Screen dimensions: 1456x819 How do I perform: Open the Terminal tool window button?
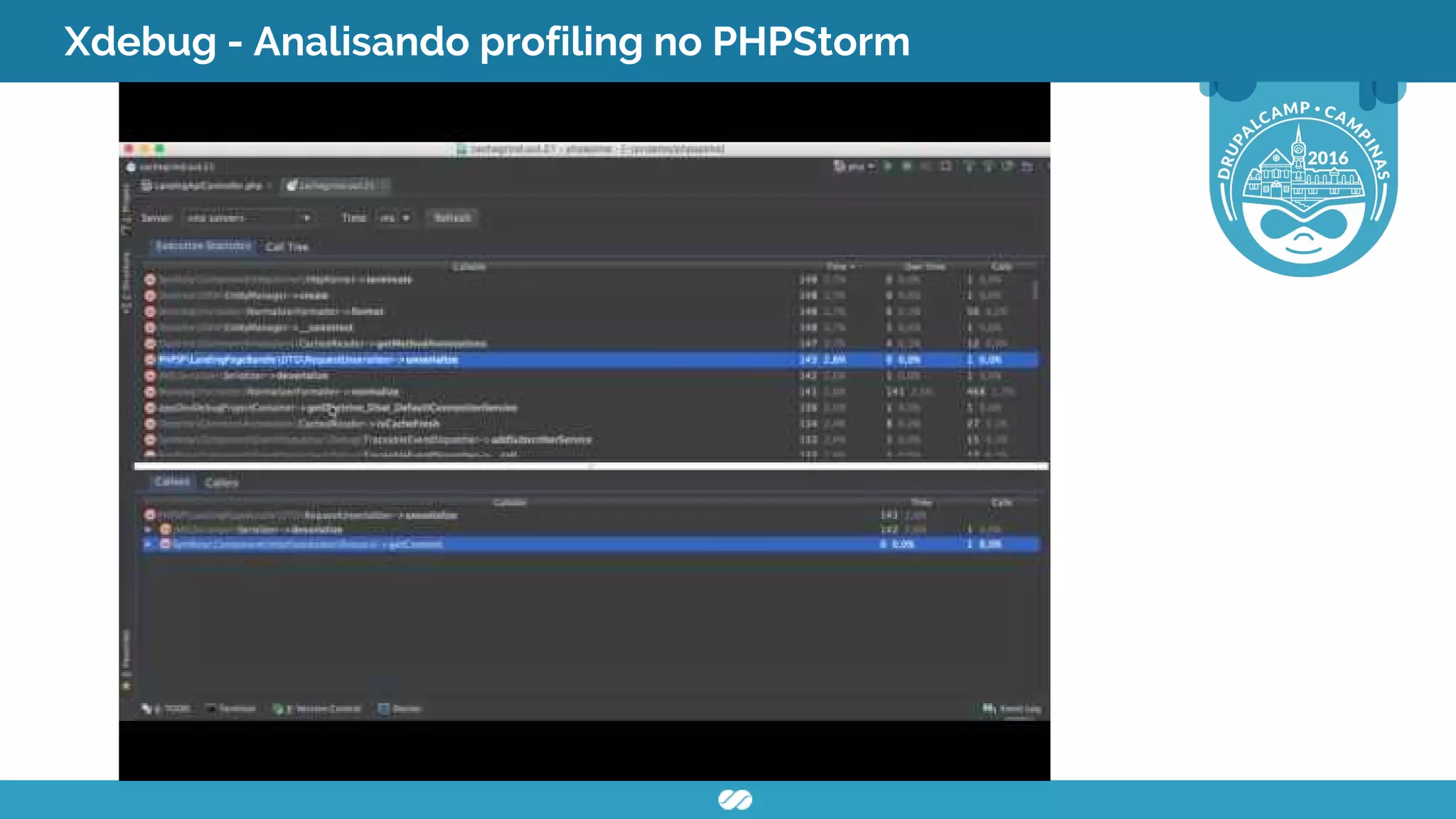tap(231, 709)
